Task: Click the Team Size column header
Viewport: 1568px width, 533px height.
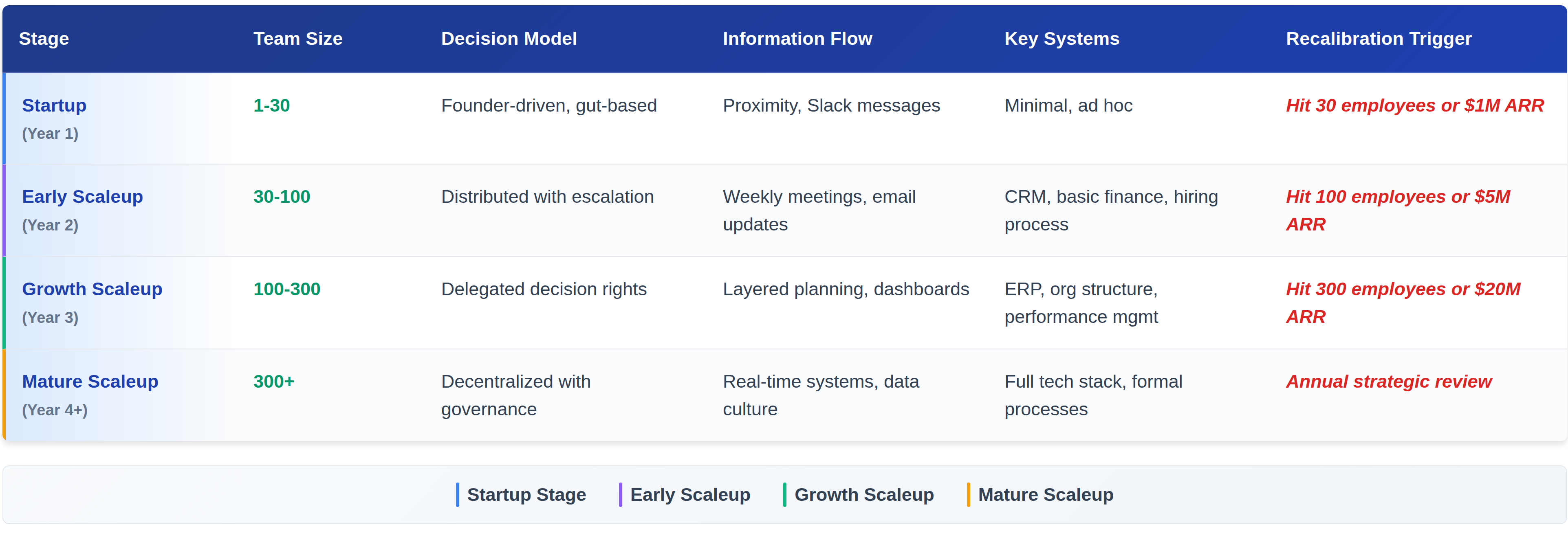Action: click(x=297, y=39)
